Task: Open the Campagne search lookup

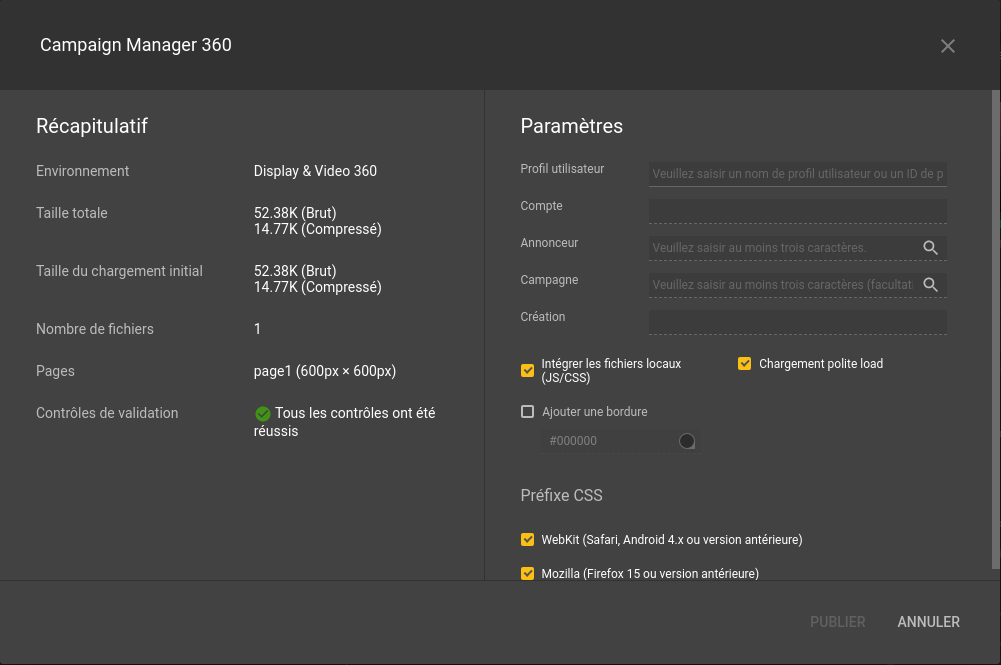Action: coord(930,285)
